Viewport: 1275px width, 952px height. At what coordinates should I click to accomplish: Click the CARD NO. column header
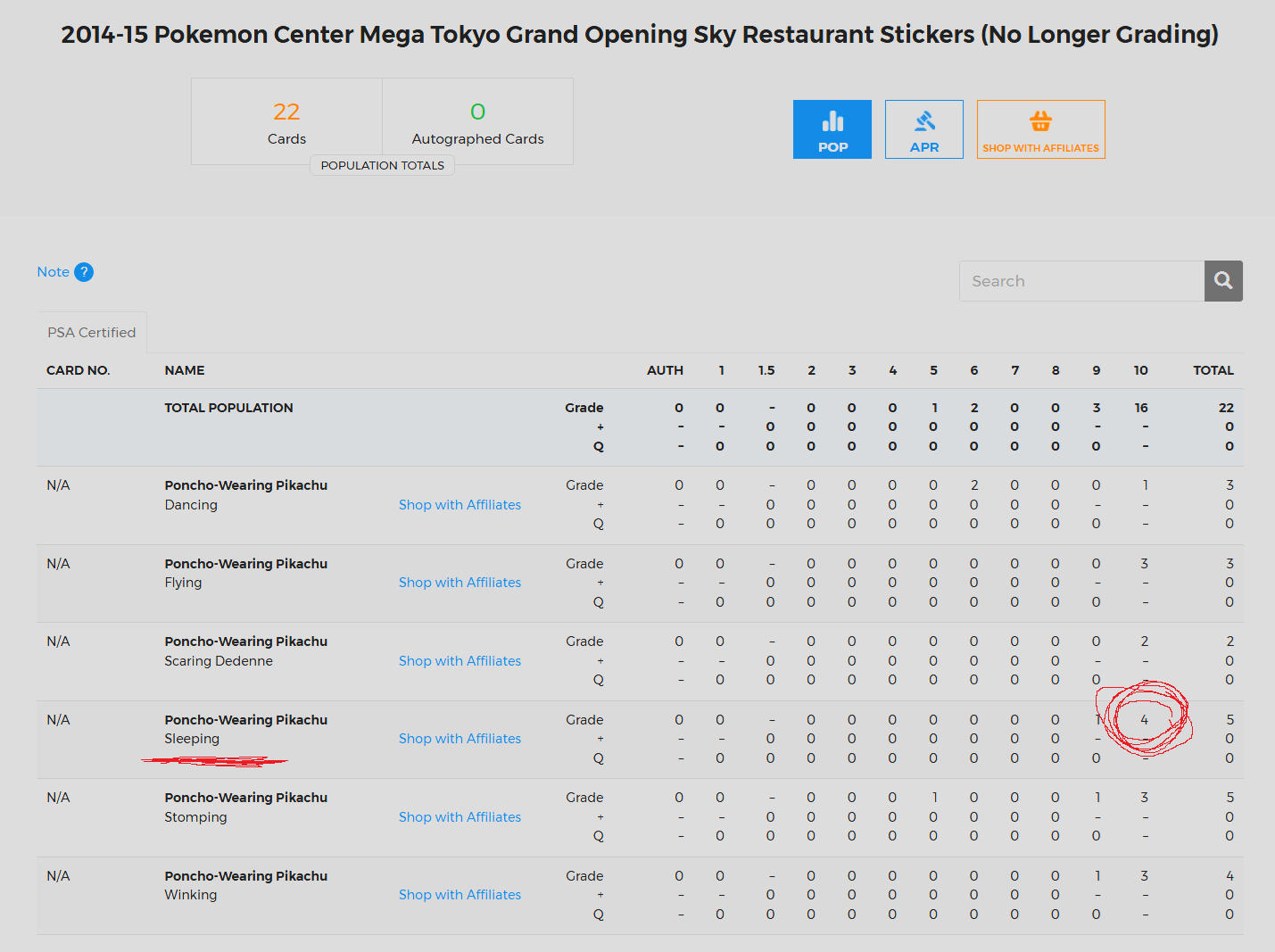point(79,370)
